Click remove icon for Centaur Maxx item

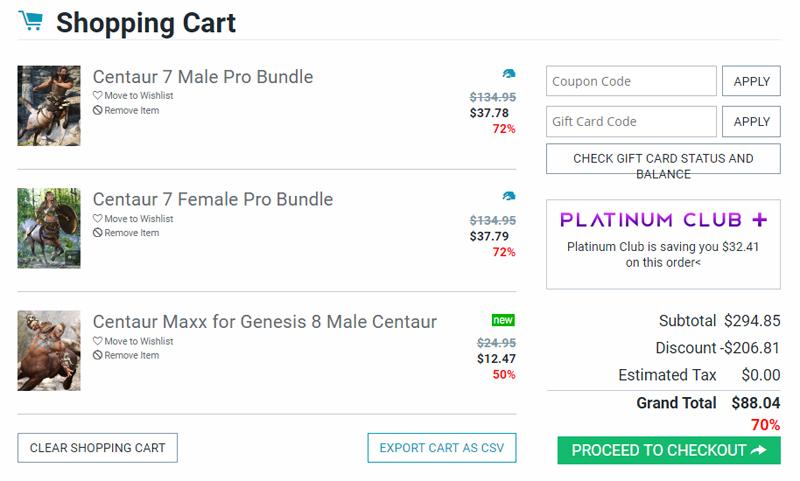(x=98, y=356)
